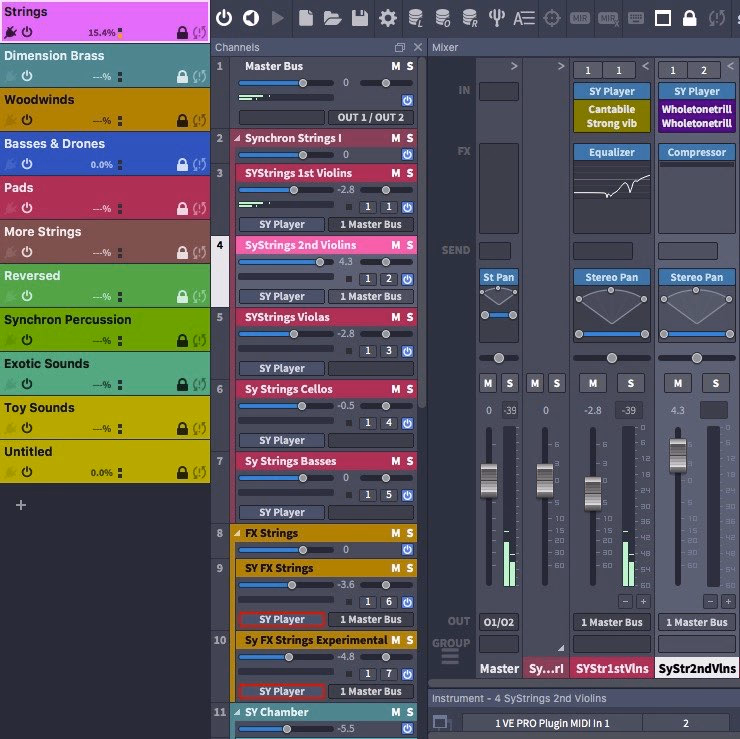Click the plus button under SyStr2ndVlns meter
The height and width of the screenshot is (739, 740).
tap(728, 601)
